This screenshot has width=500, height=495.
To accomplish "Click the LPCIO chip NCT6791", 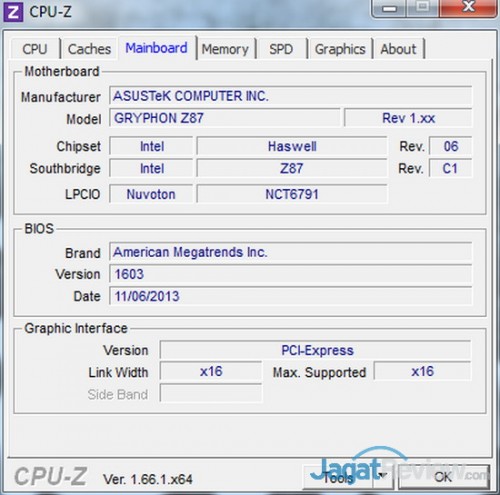I will (x=292, y=194).
